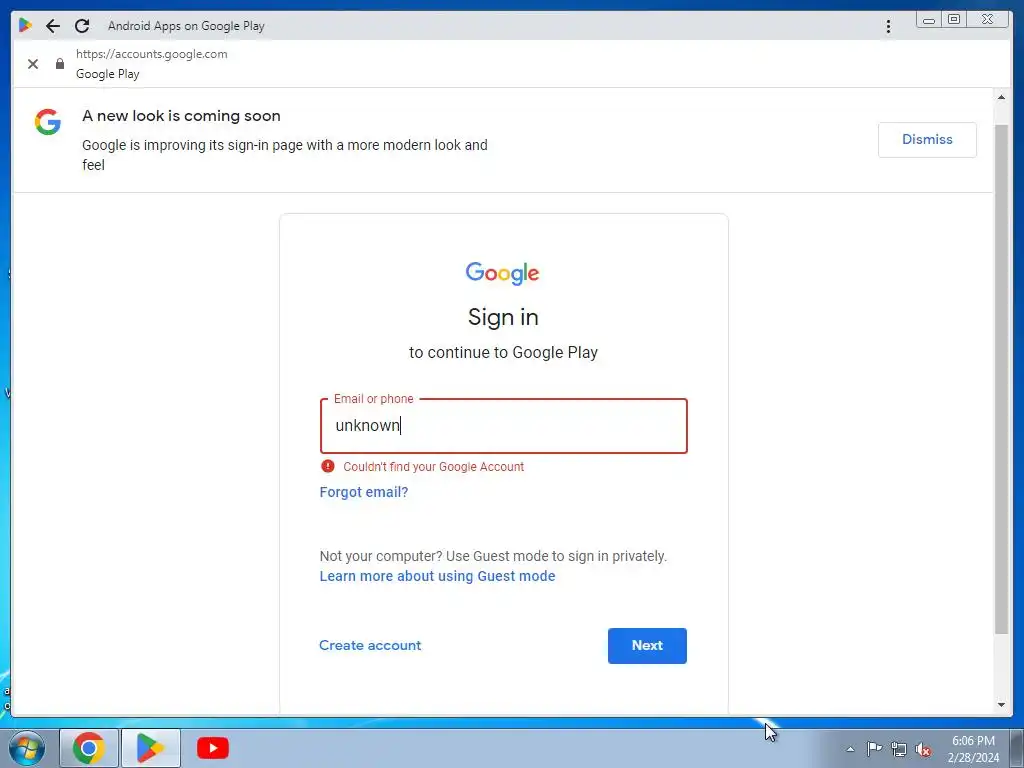This screenshot has height=768, width=1024.
Task: Open Learn more about using Guest mode
Action: pyautogui.click(x=437, y=576)
